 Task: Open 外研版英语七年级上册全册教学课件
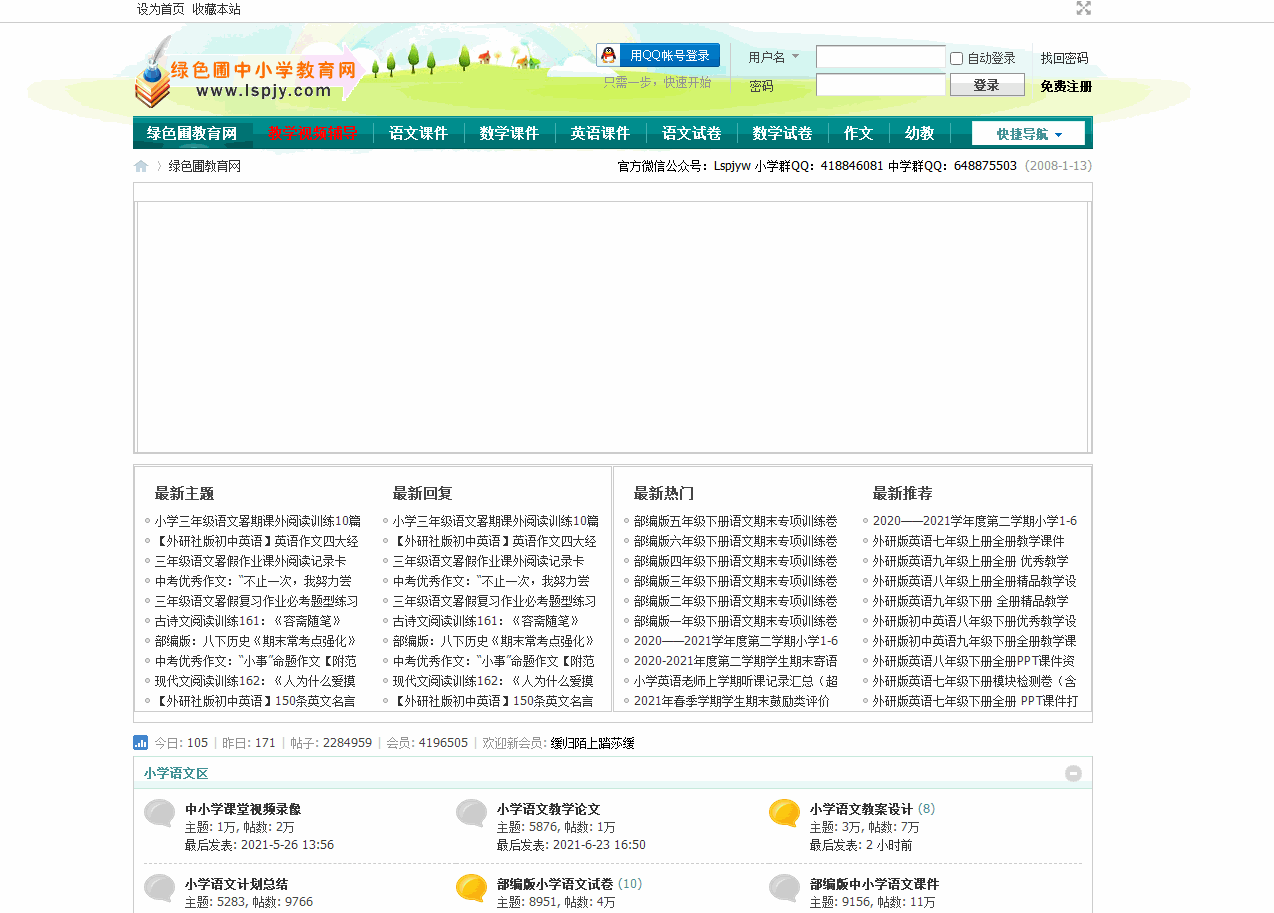(969, 541)
